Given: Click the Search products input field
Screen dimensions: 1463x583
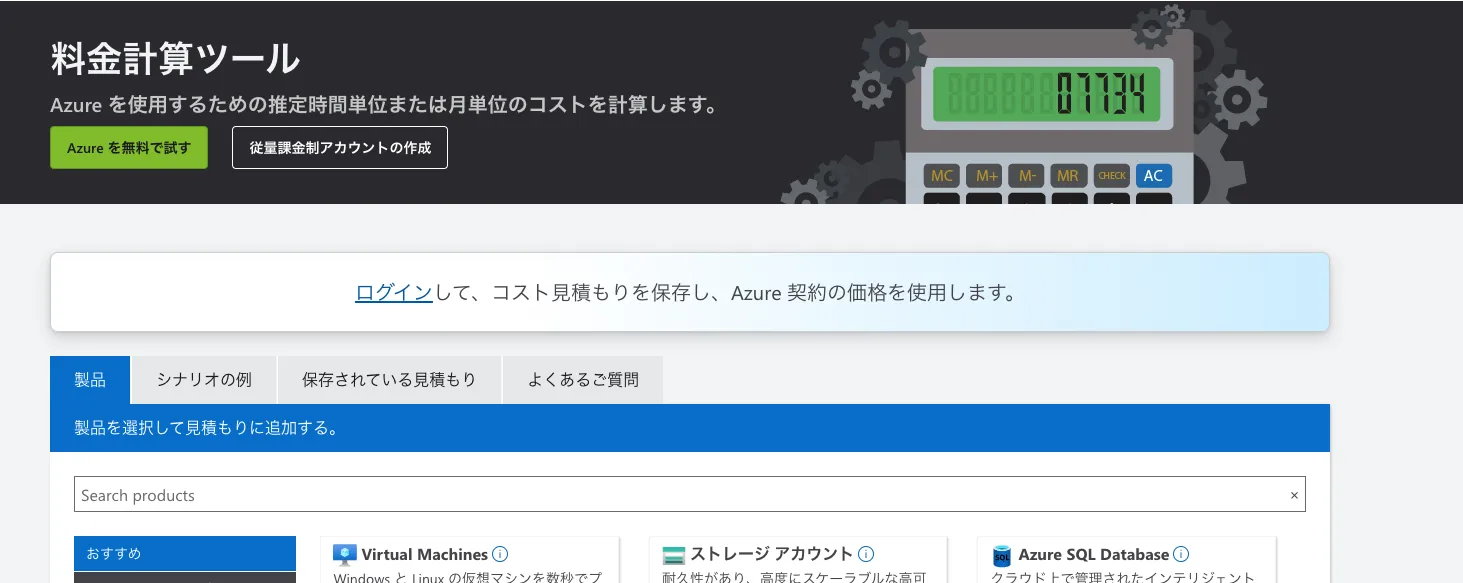Looking at the screenshot, I should [x=690, y=495].
